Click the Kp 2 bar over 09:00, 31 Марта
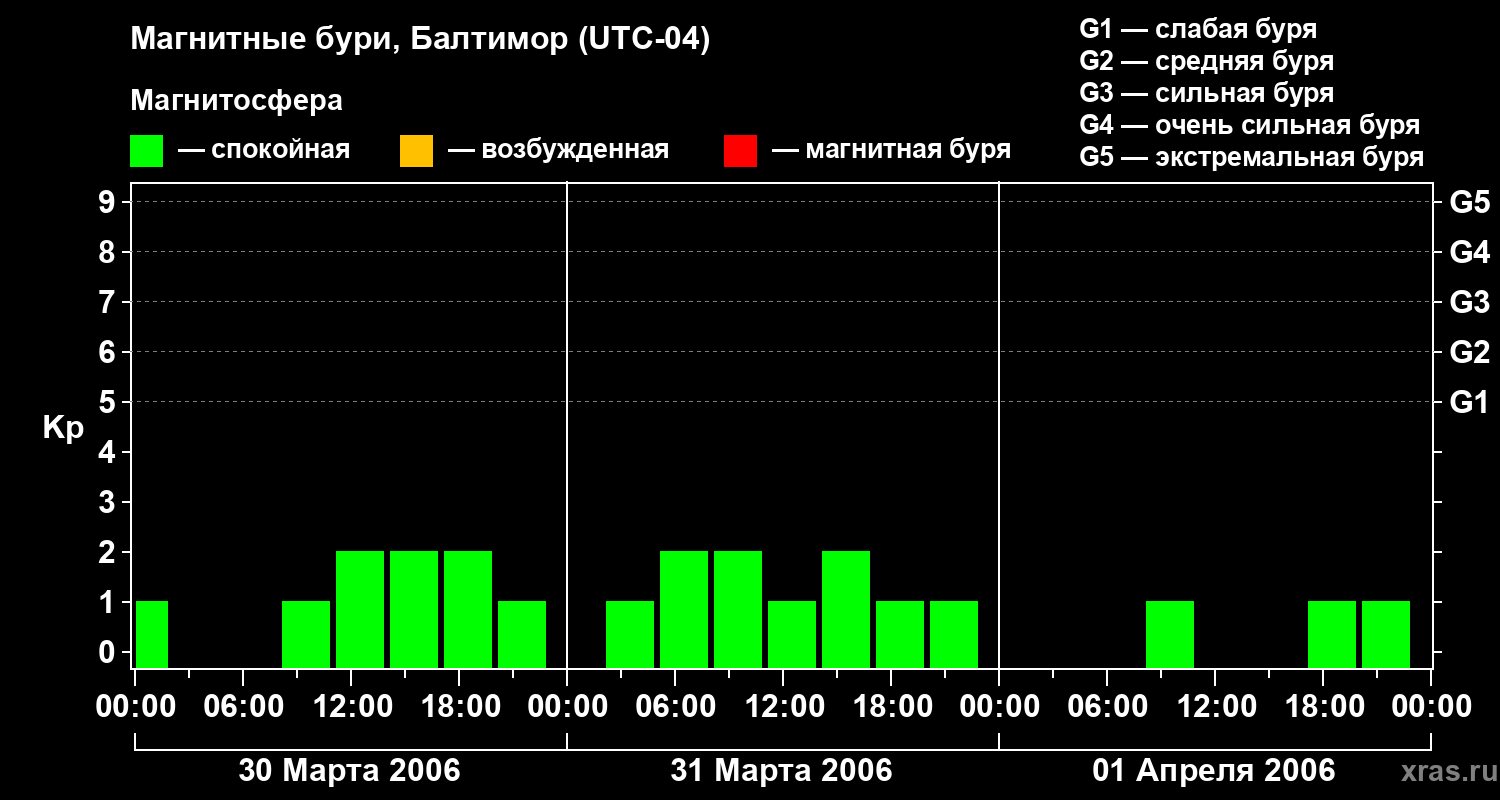Image resolution: width=1500 pixels, height=800 pixels. [x=738, y=609]
